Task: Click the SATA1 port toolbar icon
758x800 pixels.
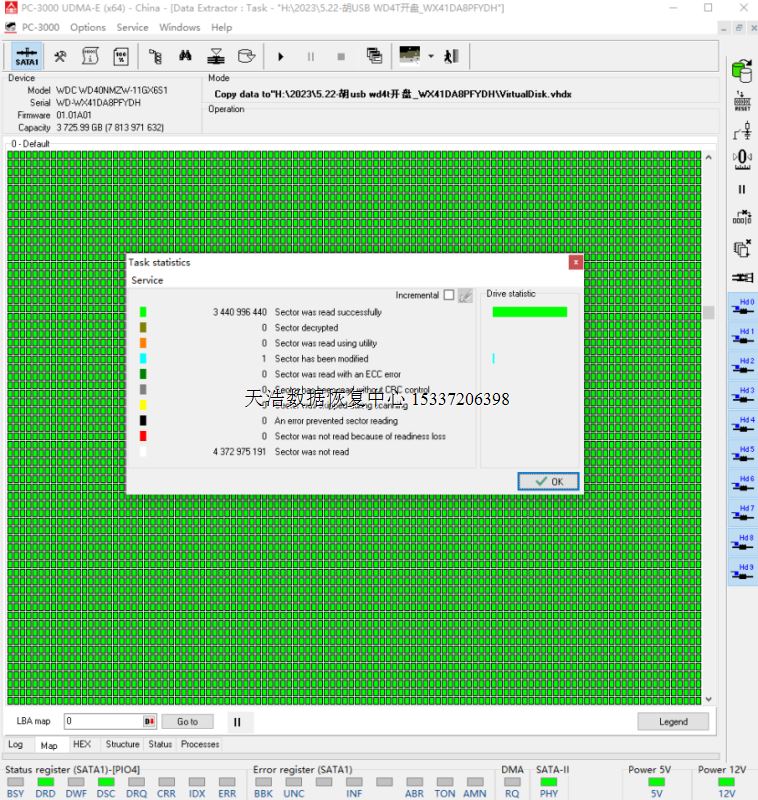Action: point(27,57)
